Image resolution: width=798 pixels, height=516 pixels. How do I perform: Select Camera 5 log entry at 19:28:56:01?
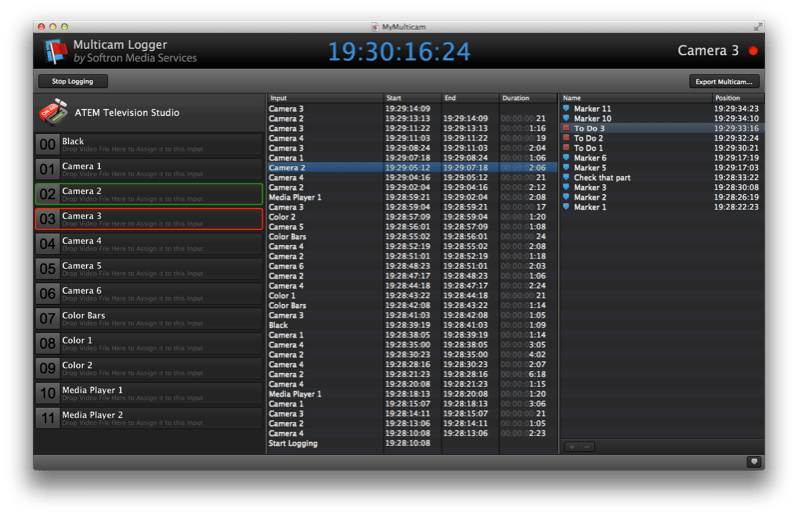[412, 226]
